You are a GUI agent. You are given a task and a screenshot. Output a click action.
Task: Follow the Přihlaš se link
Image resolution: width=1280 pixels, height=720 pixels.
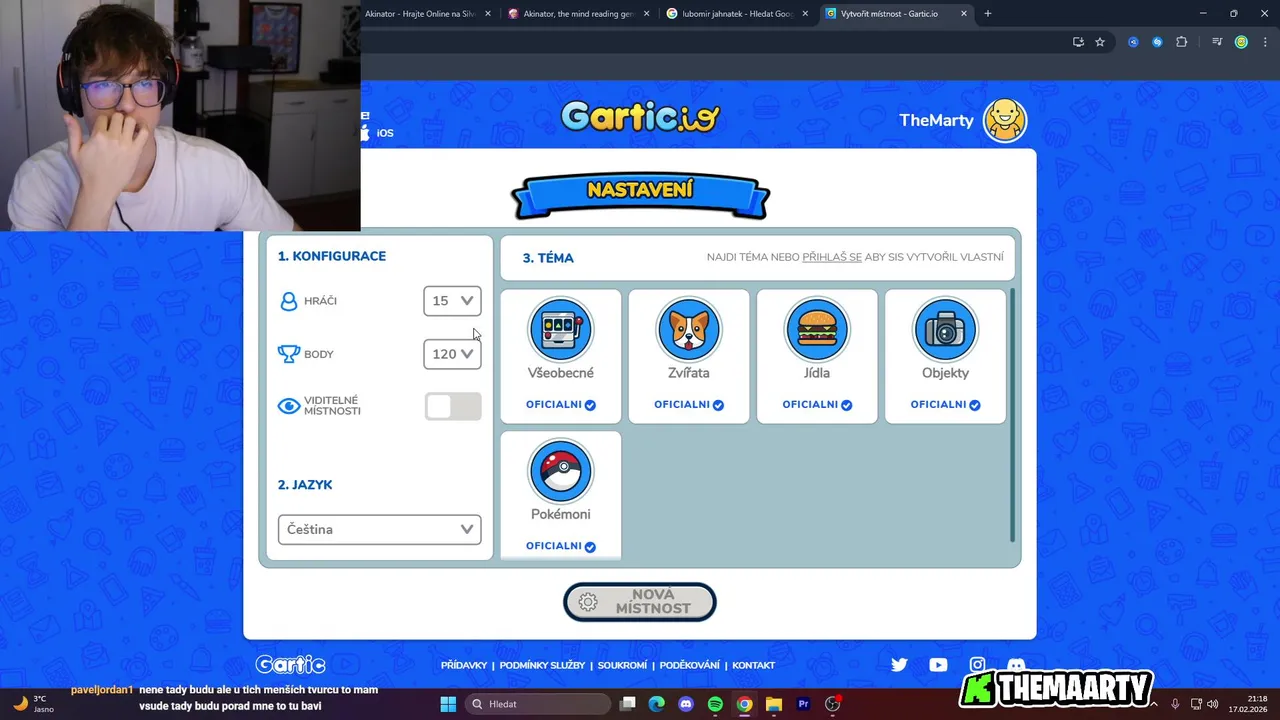click(832, 257)
